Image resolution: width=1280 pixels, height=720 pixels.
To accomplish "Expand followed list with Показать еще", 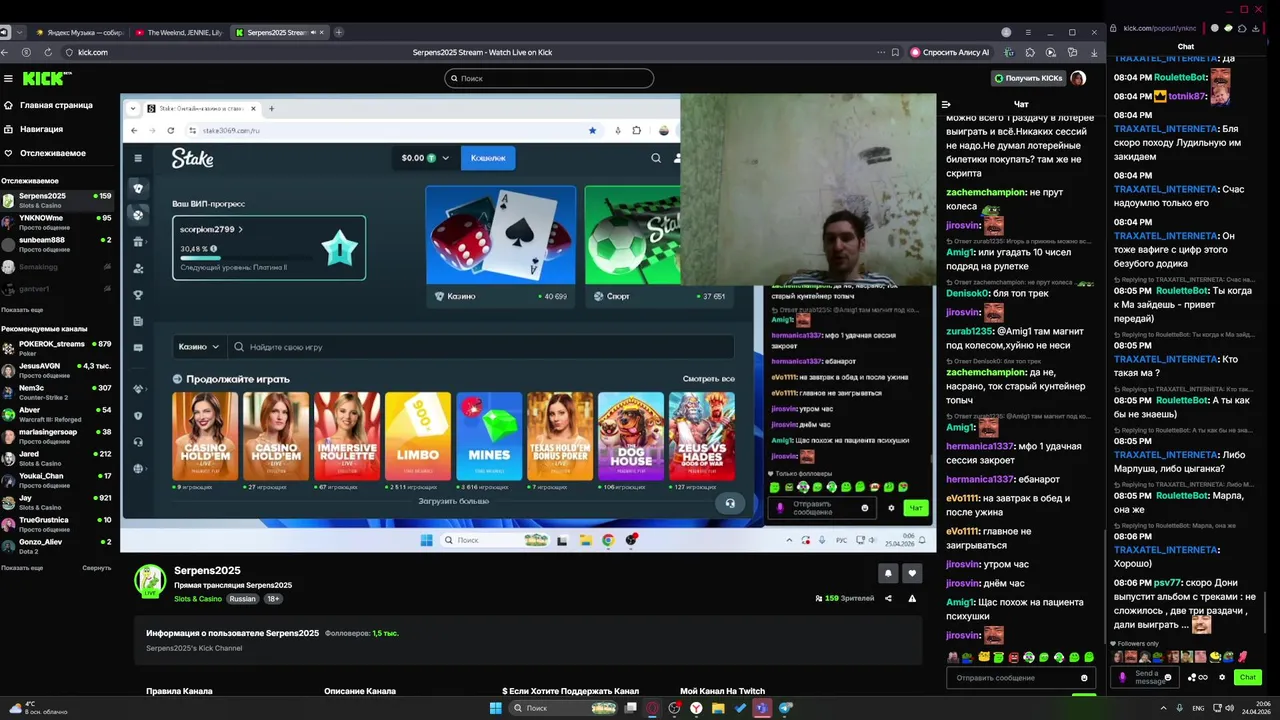I will pos(22,310).
